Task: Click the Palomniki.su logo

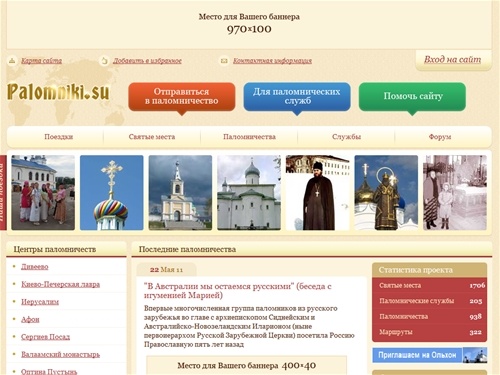Action: [x=58, y=92]
